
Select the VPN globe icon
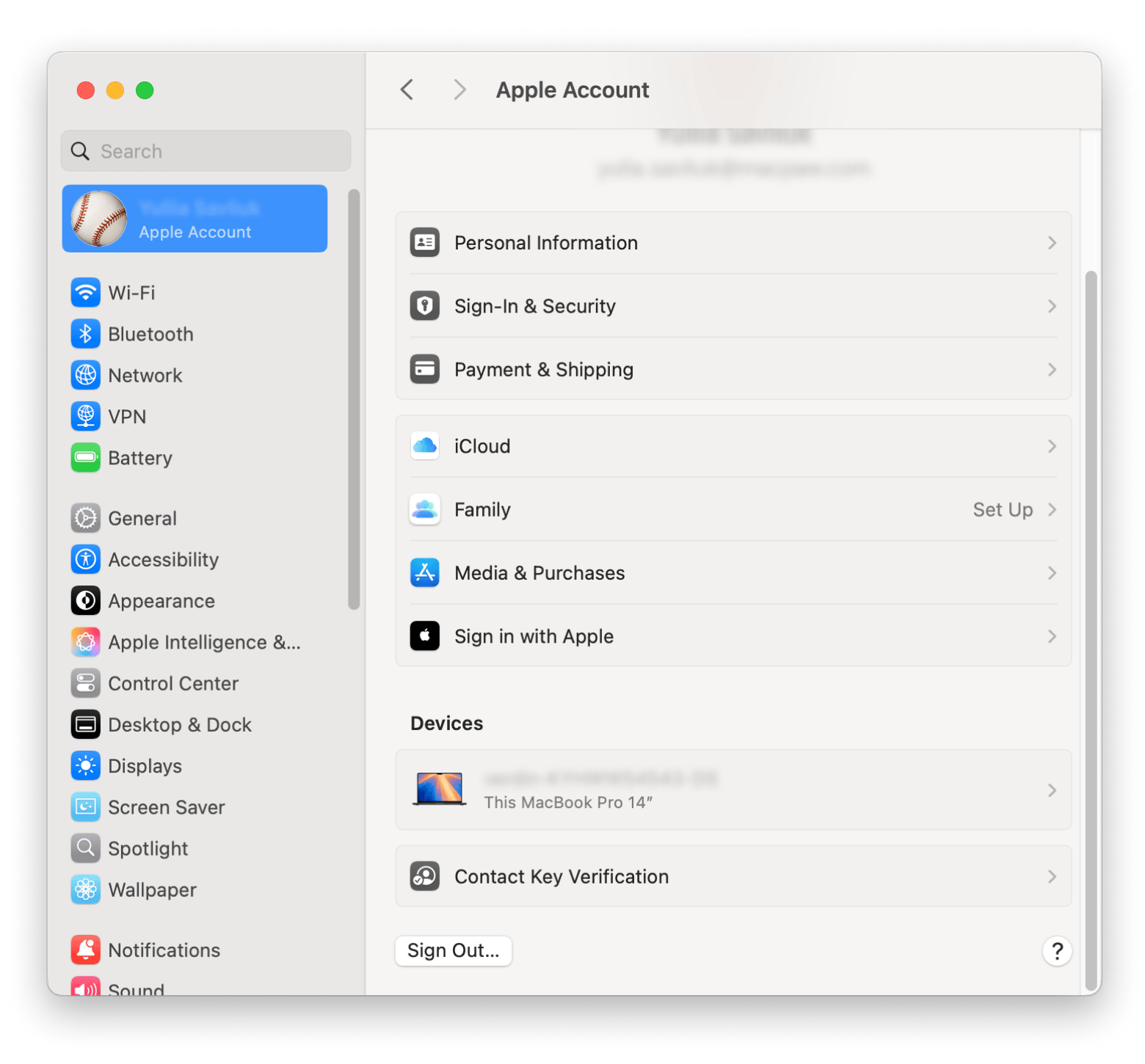(86, 416)
